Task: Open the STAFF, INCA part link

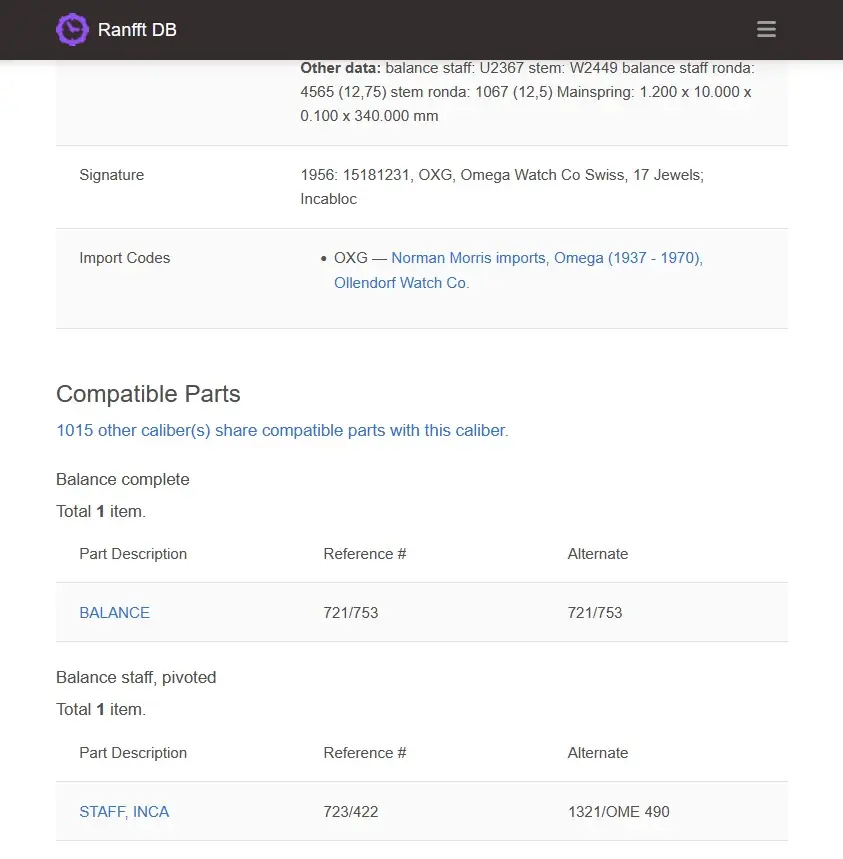Action: point(124,812)
